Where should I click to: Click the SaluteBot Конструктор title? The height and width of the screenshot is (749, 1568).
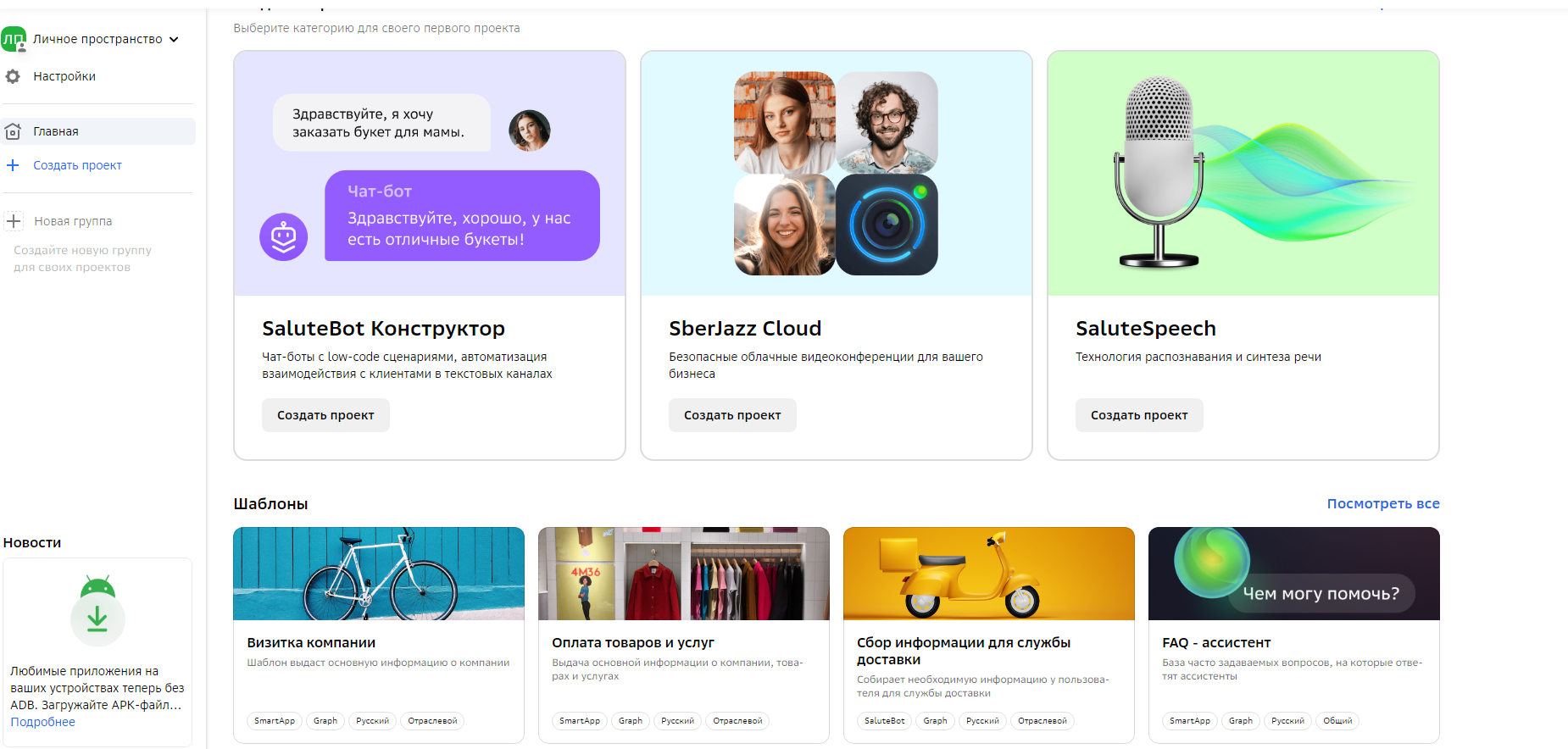tap(383, 329)
